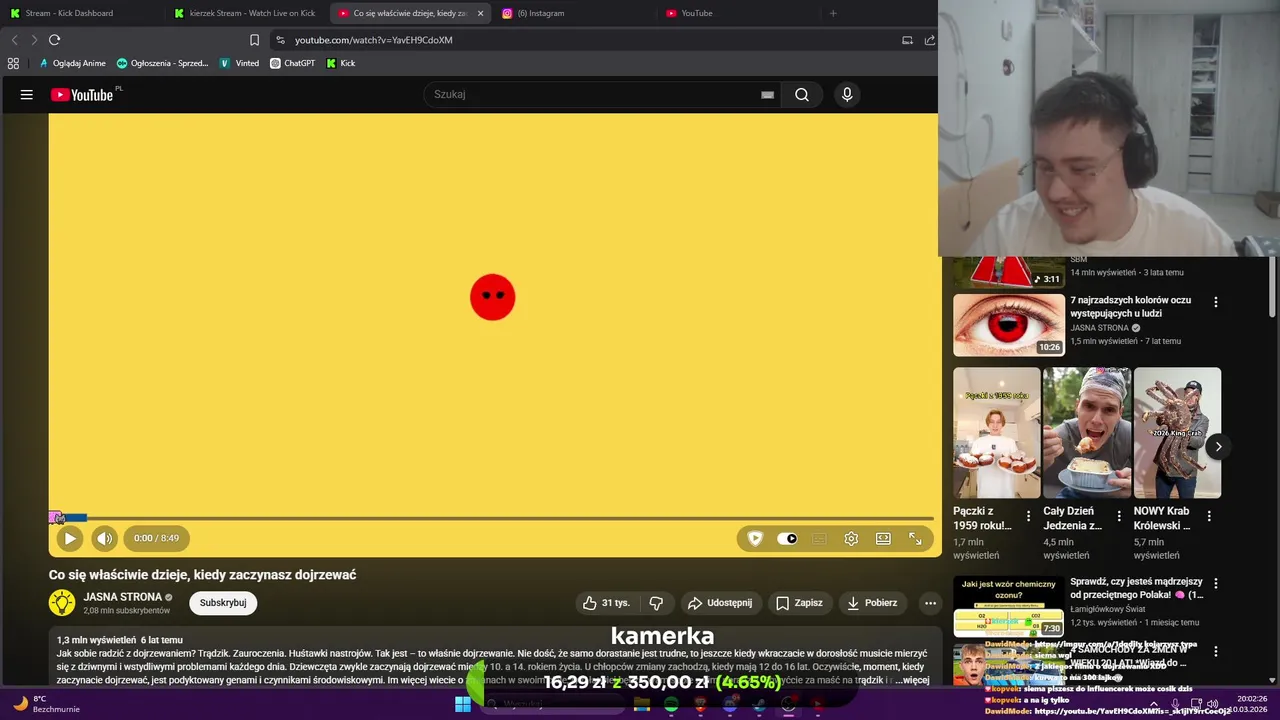Open the NOWY Krab Królewski short thumbnail
Screen dimensions: 1280x720
1177,432
